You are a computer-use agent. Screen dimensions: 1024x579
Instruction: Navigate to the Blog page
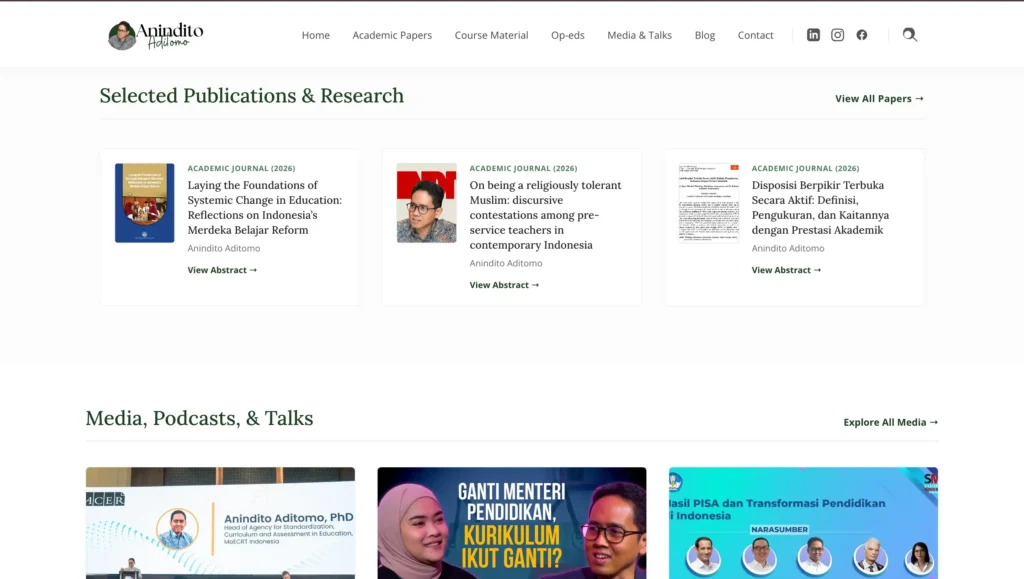point(705,35)
